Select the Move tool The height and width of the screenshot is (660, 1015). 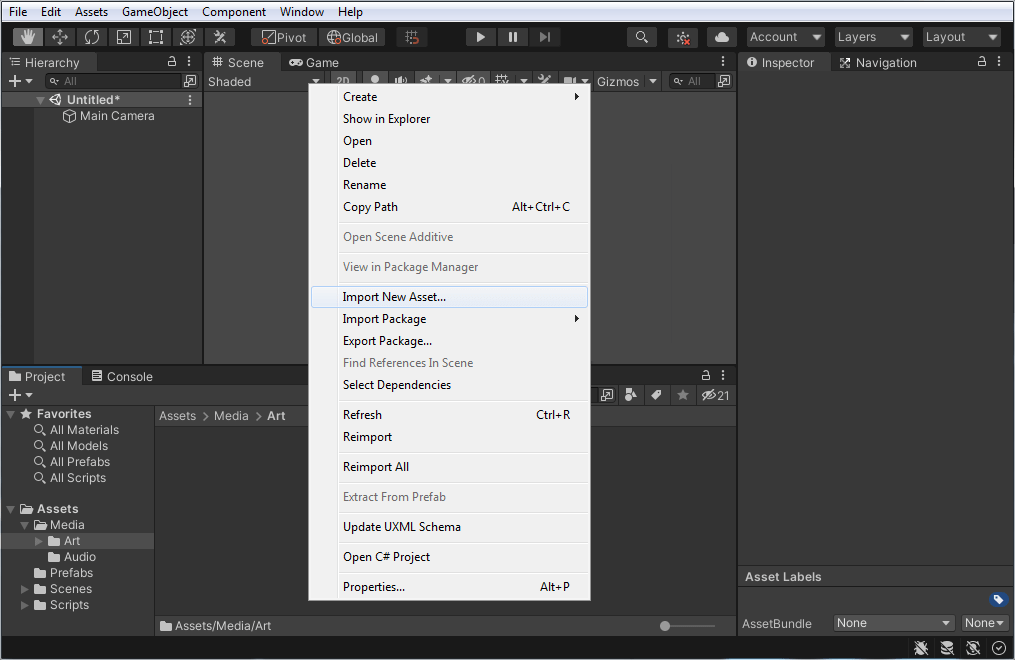[x=60, y=36]
